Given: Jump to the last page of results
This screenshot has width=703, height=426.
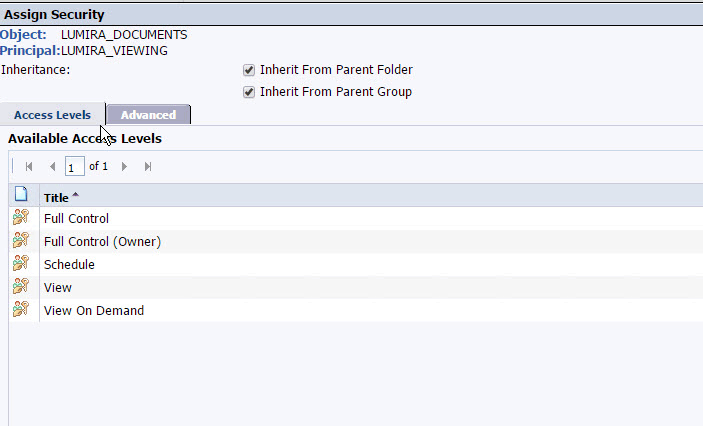Looking at the screenshot, I should [148, 166].
